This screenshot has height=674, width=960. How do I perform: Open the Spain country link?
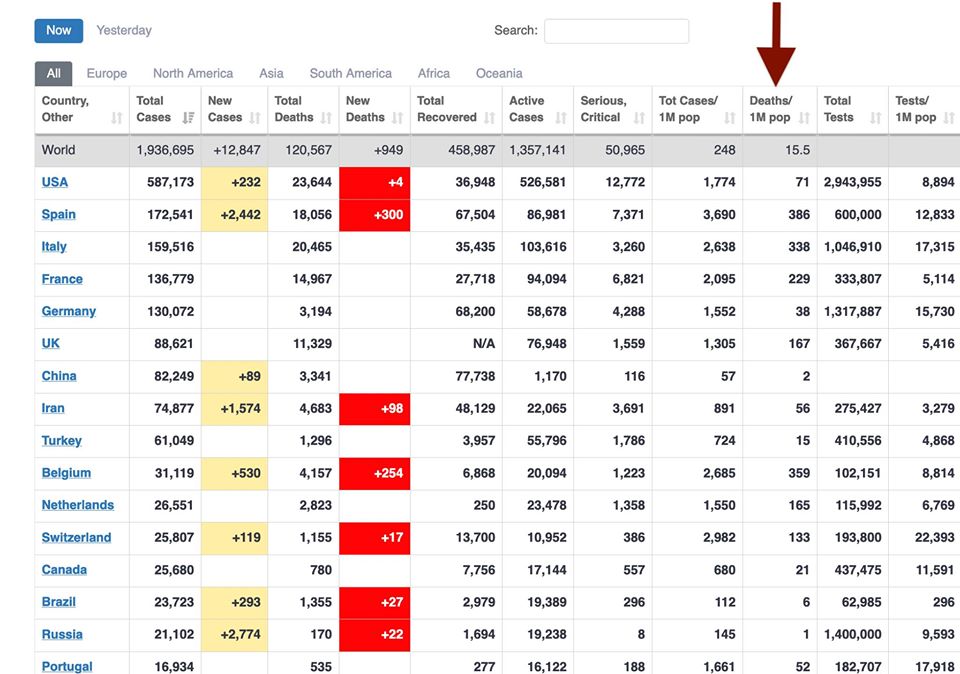[59, 214]
